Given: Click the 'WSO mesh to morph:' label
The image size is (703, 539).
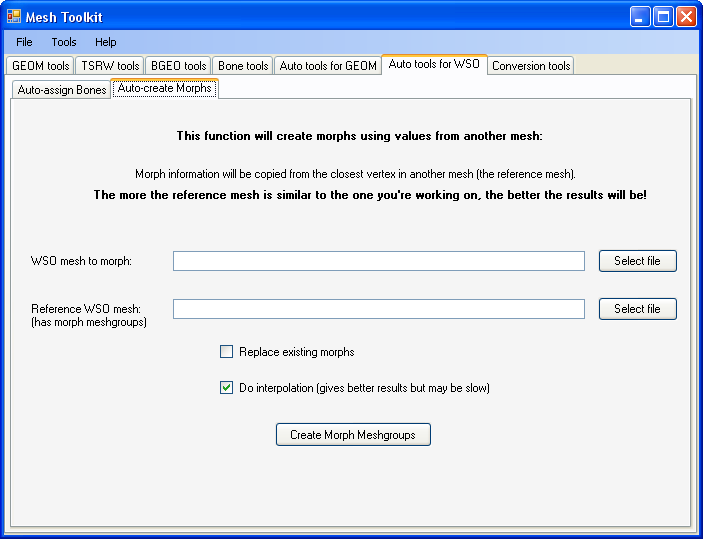Looking at the screenshot, I should tap(81, 261).
